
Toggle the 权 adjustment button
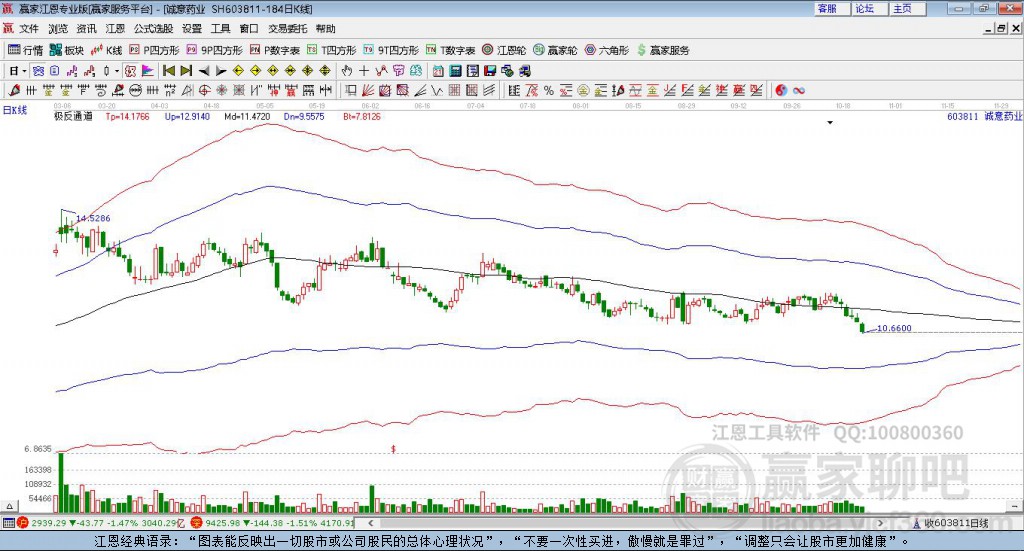(130, 71)
